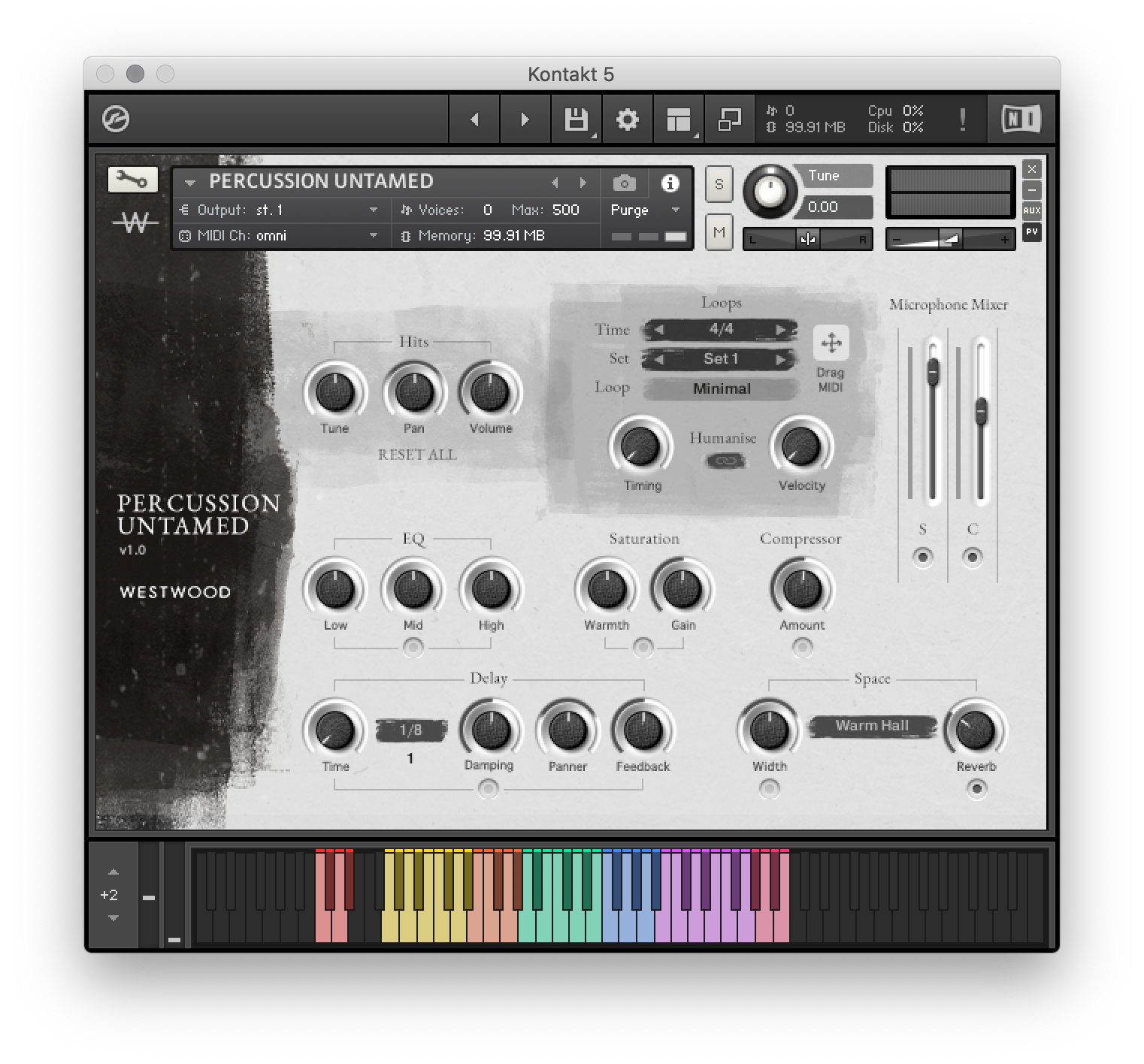Click the Drag MIDI icon
The height and width of the screenshot is (1064, 1144).
[x=831, y=343]
